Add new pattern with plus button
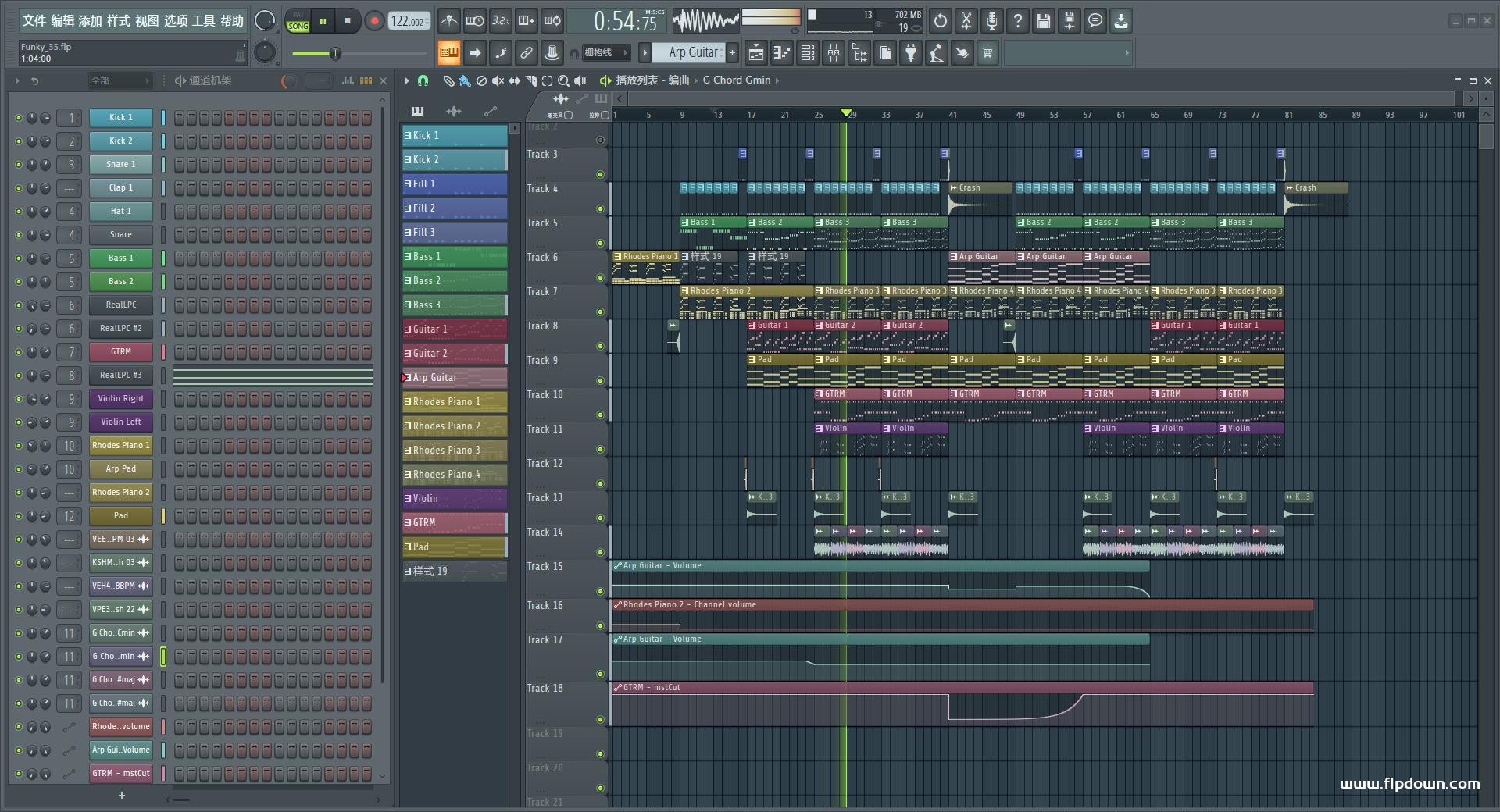Image resolution: width=1500 pixels, height=812 pixels. click(x=732, y=52)
